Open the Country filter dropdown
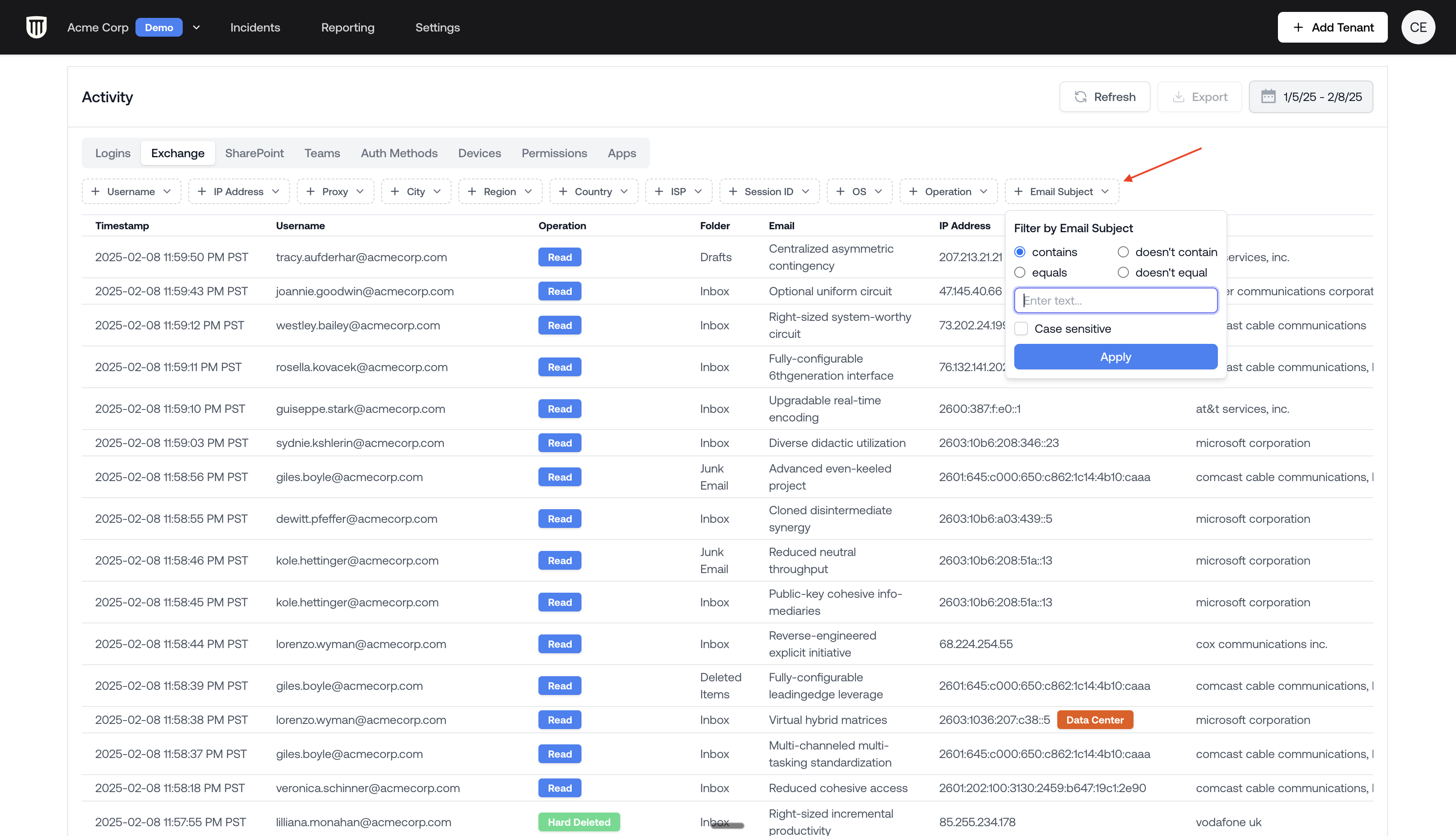The image size is (1456, 836). tap(593, 192)
